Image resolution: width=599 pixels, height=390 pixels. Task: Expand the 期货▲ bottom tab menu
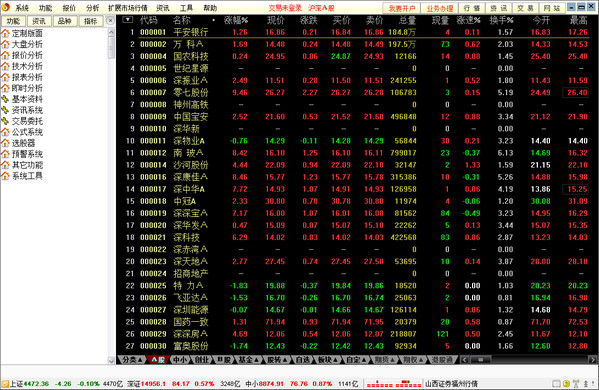click(384, 359)
